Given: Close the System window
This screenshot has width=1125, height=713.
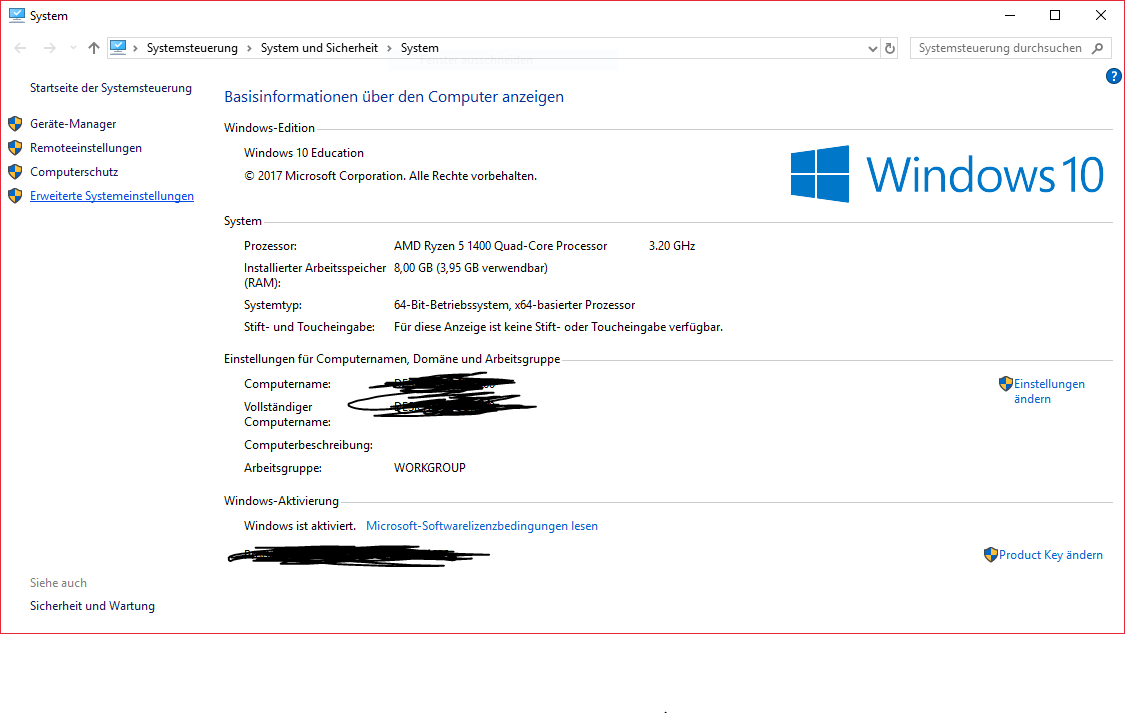Looking at the screenshot, I should tap(1101, 15).
